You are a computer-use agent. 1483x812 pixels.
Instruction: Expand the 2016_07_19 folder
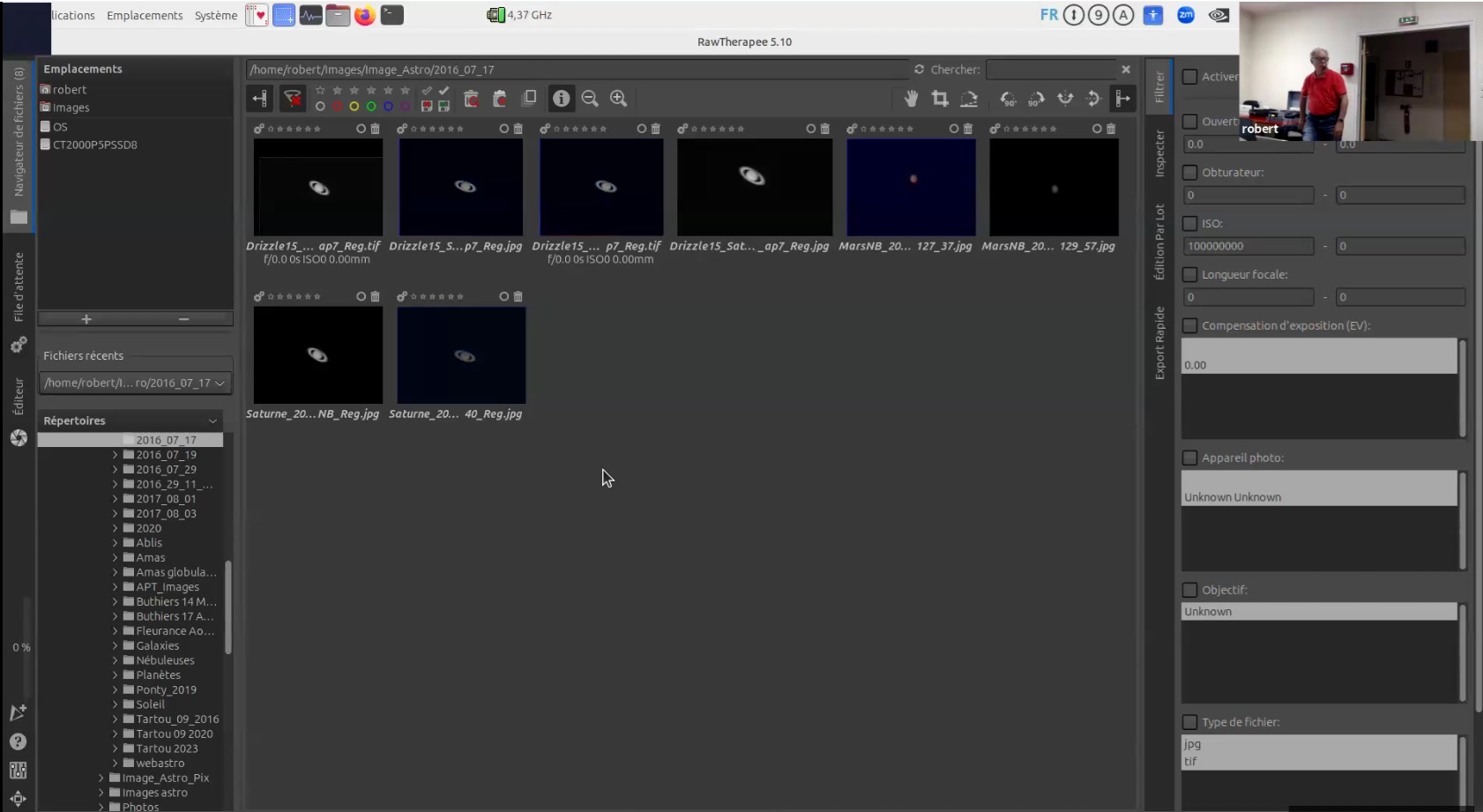115,455
